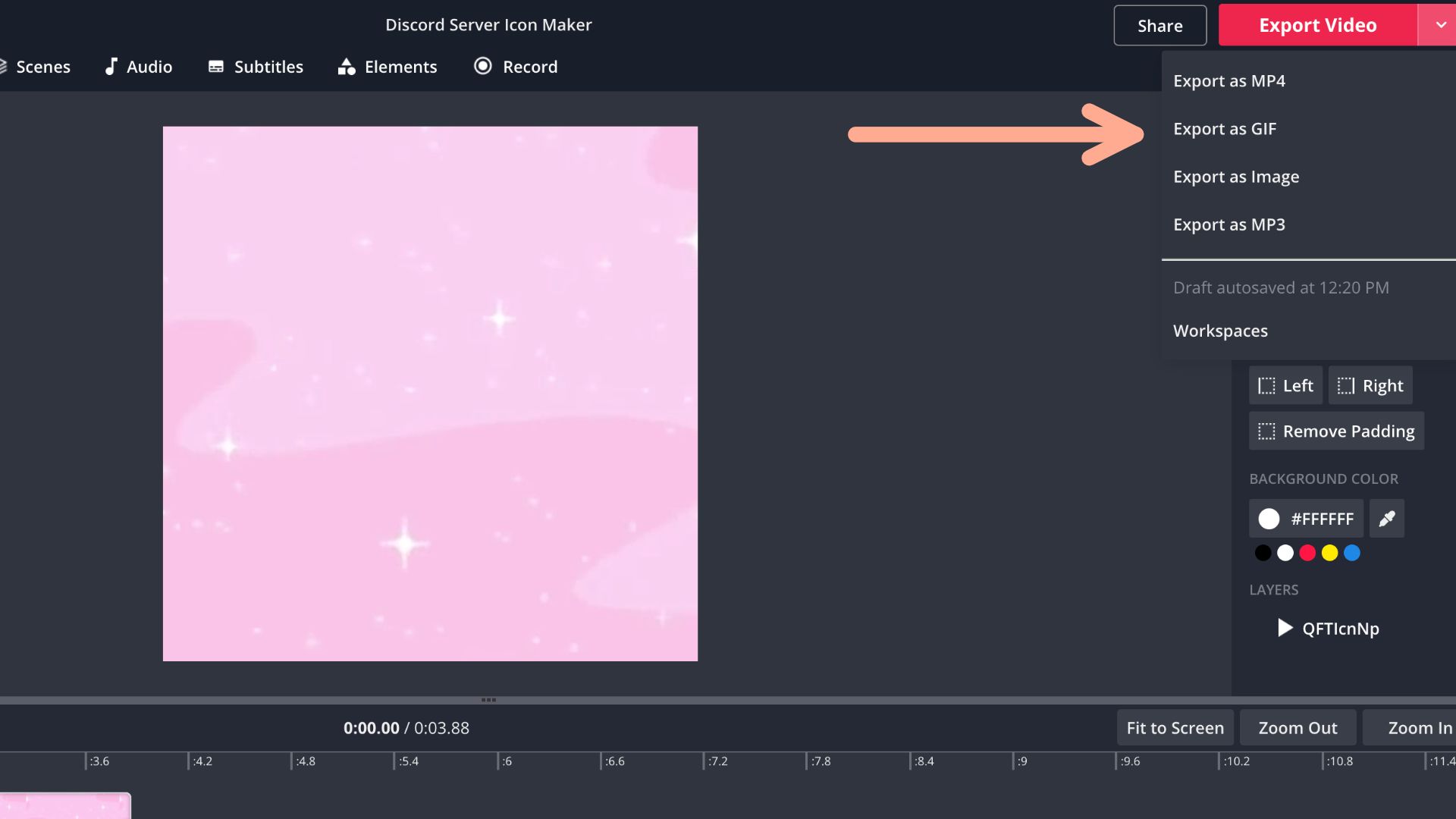This screenshot has width=1456, height=819.
Task: Select Export as Image option
Action: 1236,177
